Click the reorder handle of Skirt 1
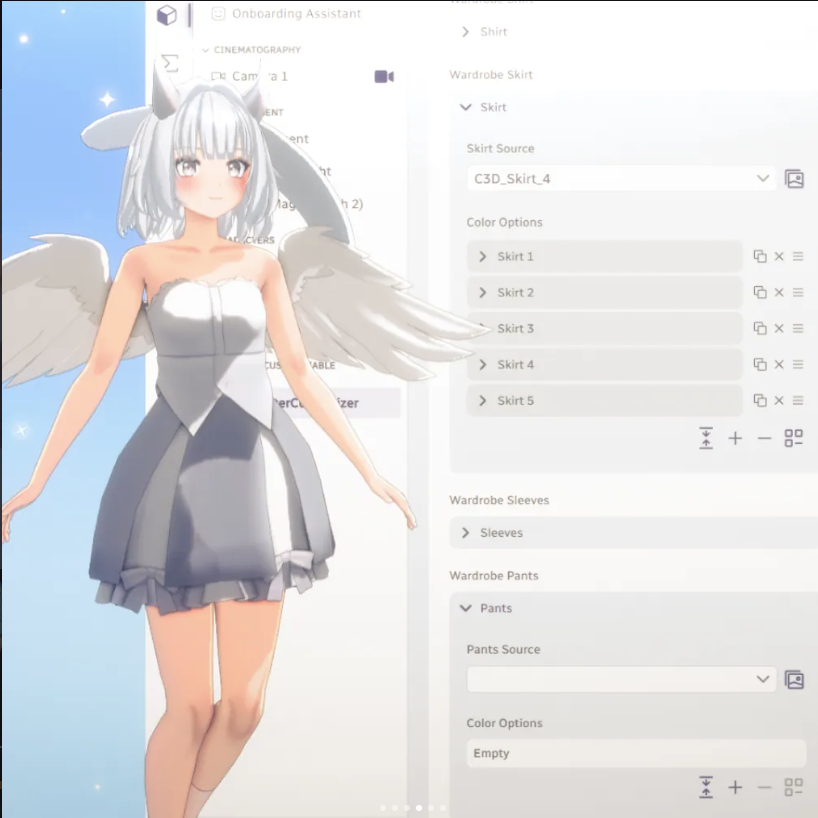Screen dimensions: 818x818 click(798, 256)
